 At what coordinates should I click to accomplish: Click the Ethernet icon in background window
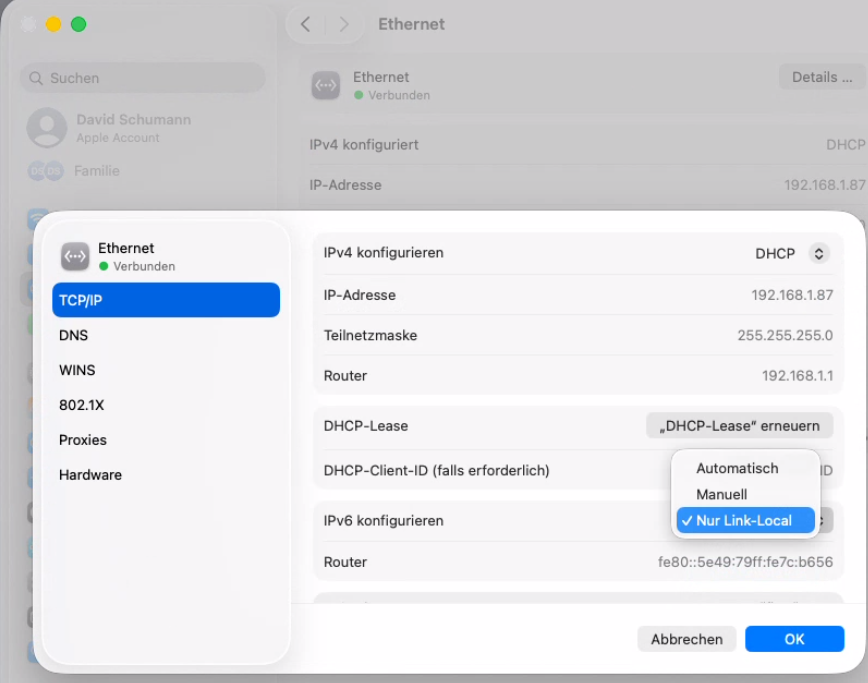326,85
